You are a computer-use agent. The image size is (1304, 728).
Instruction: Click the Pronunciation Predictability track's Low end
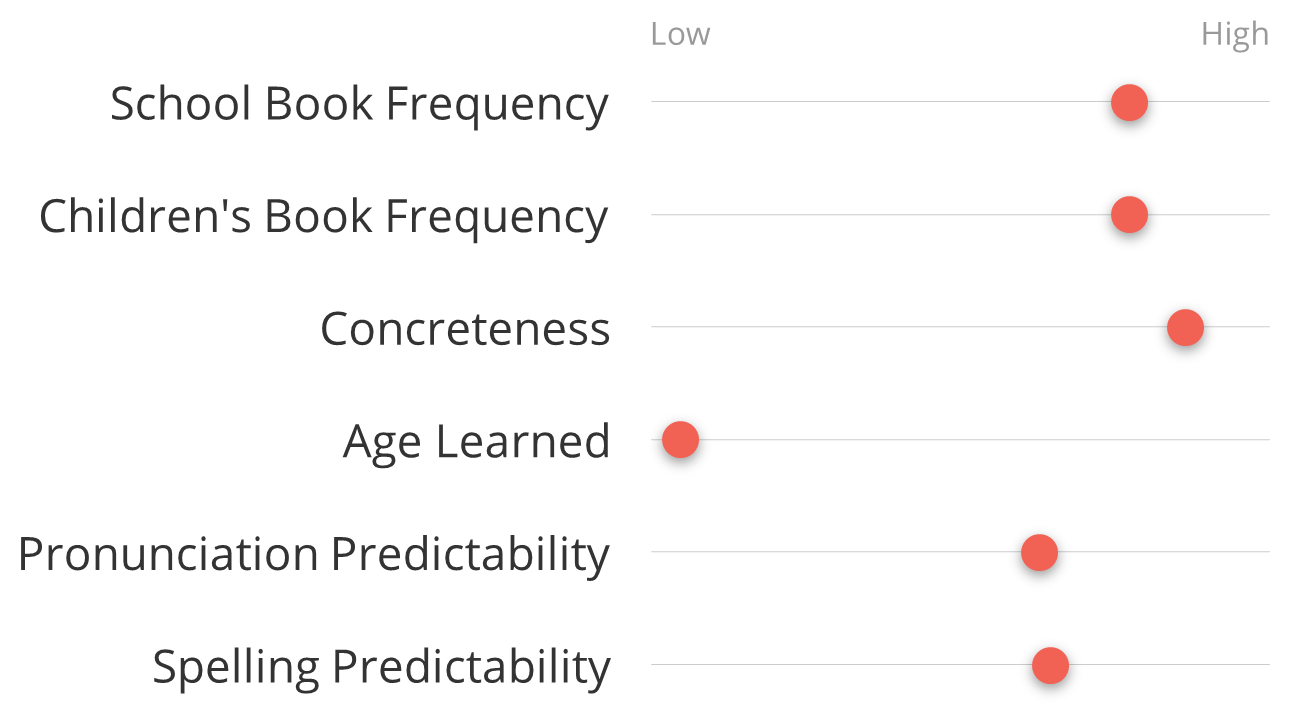tap(657, 552)
